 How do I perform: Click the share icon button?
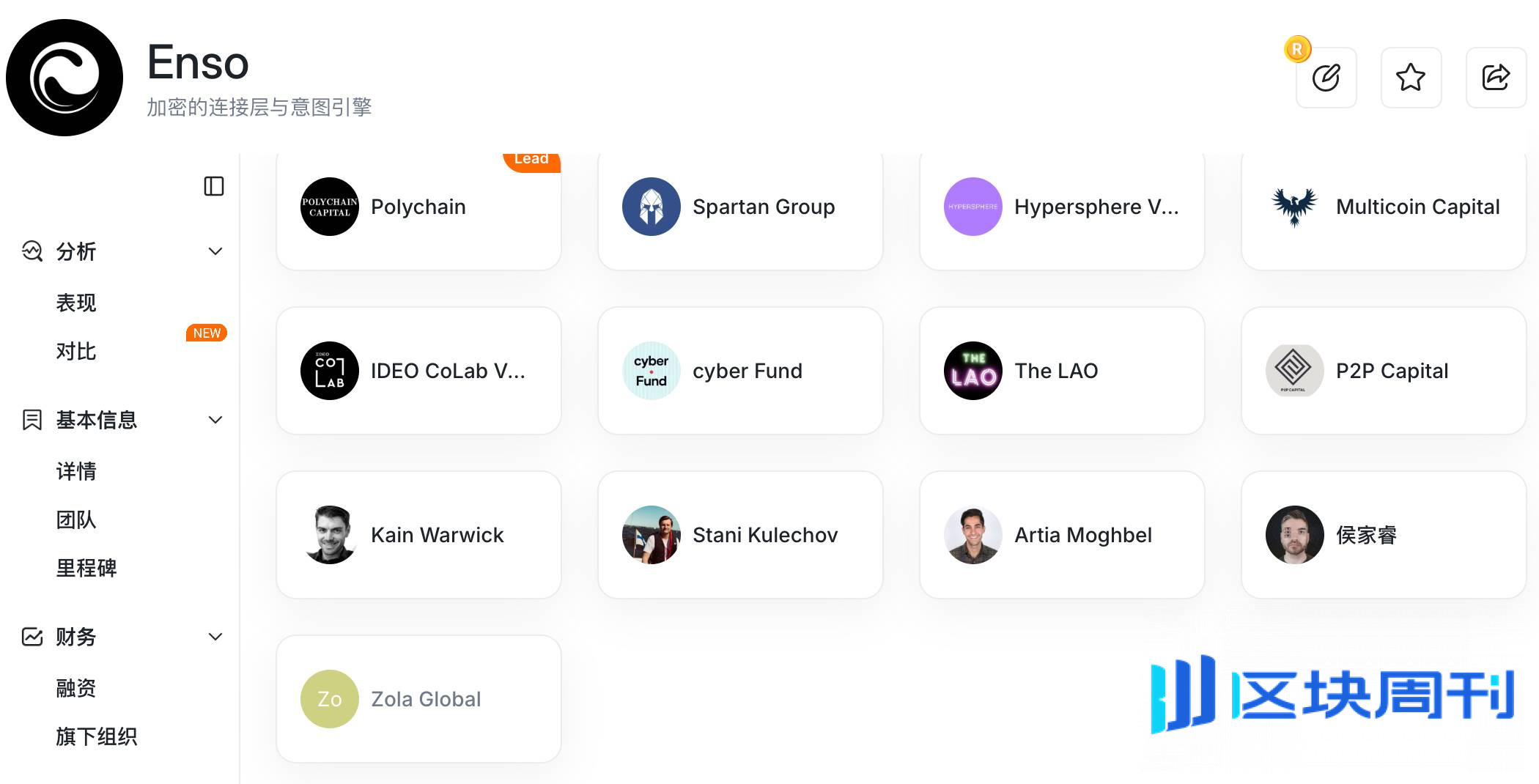coord(1496,78)
